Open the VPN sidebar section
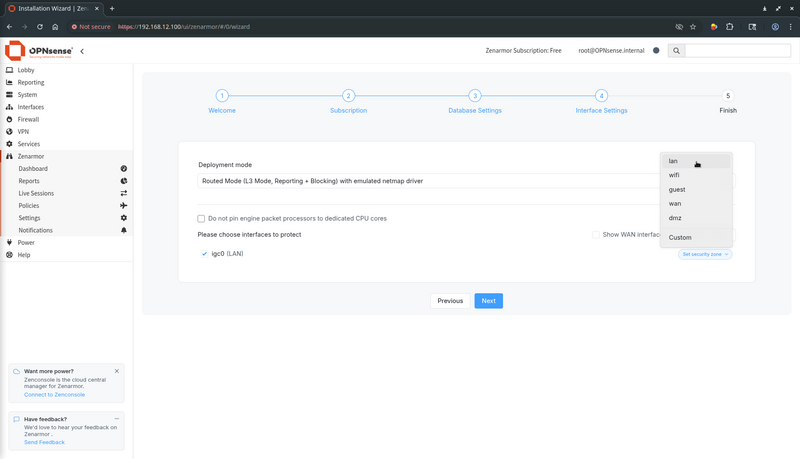The image size is (800, 459). [x=23, y=132]
